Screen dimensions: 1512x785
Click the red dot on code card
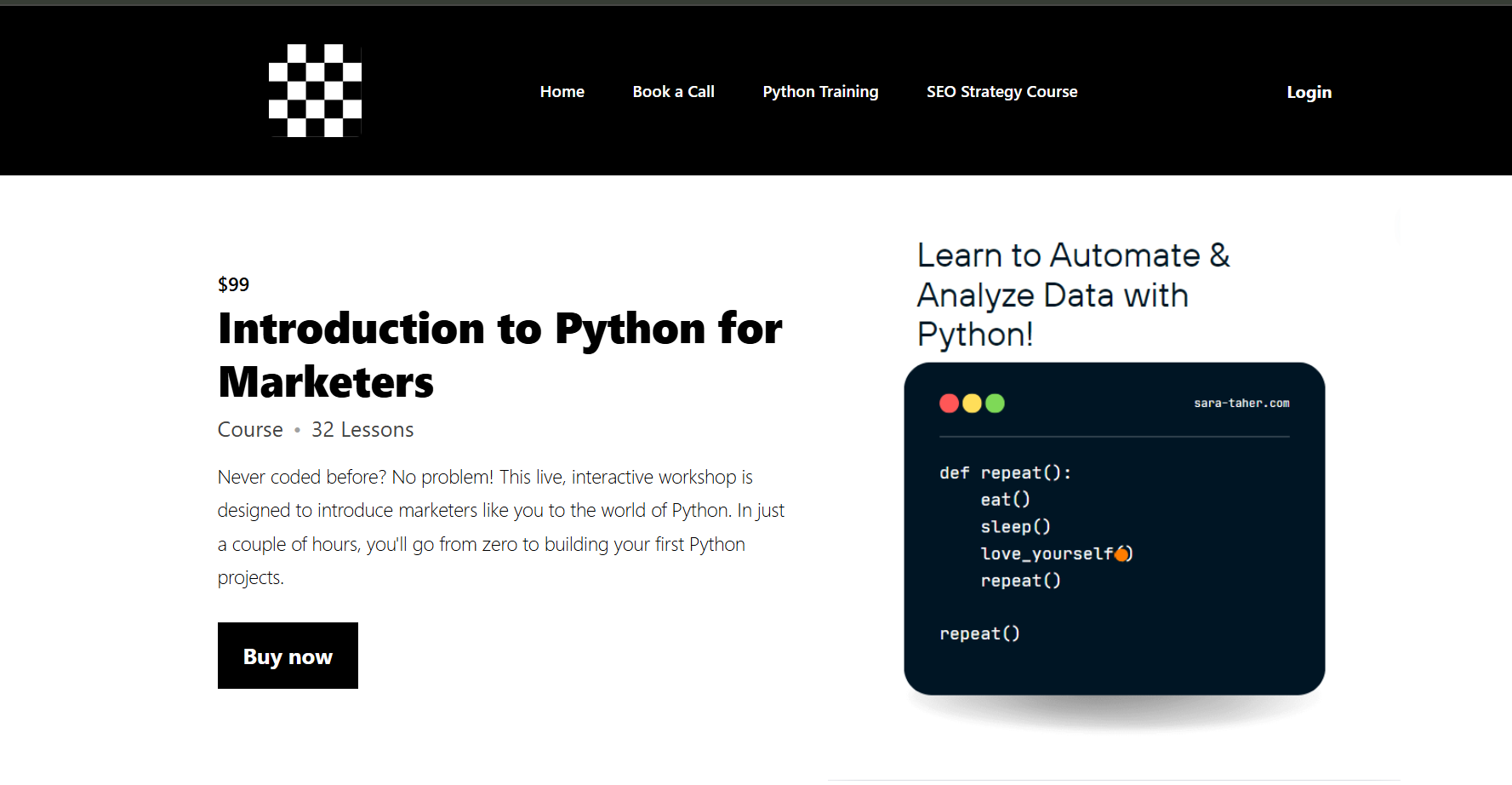coord(949,404)
